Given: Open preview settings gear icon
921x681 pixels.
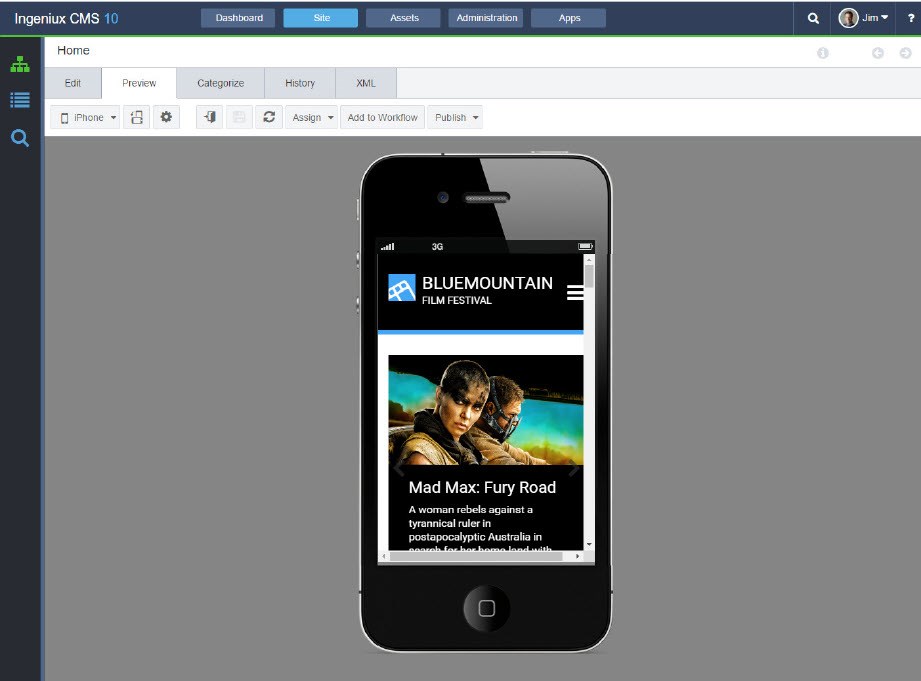Looking at the screenshot, I should point(166,118).
